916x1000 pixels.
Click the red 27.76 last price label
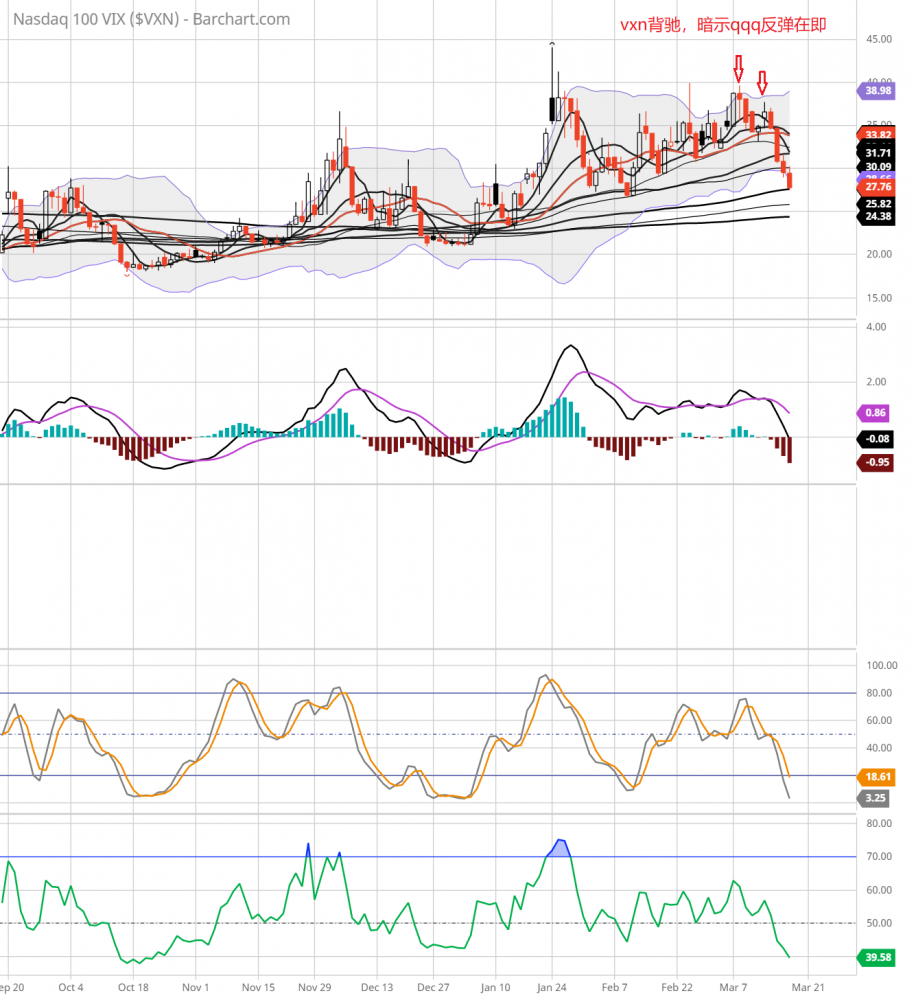pos(877,187)
